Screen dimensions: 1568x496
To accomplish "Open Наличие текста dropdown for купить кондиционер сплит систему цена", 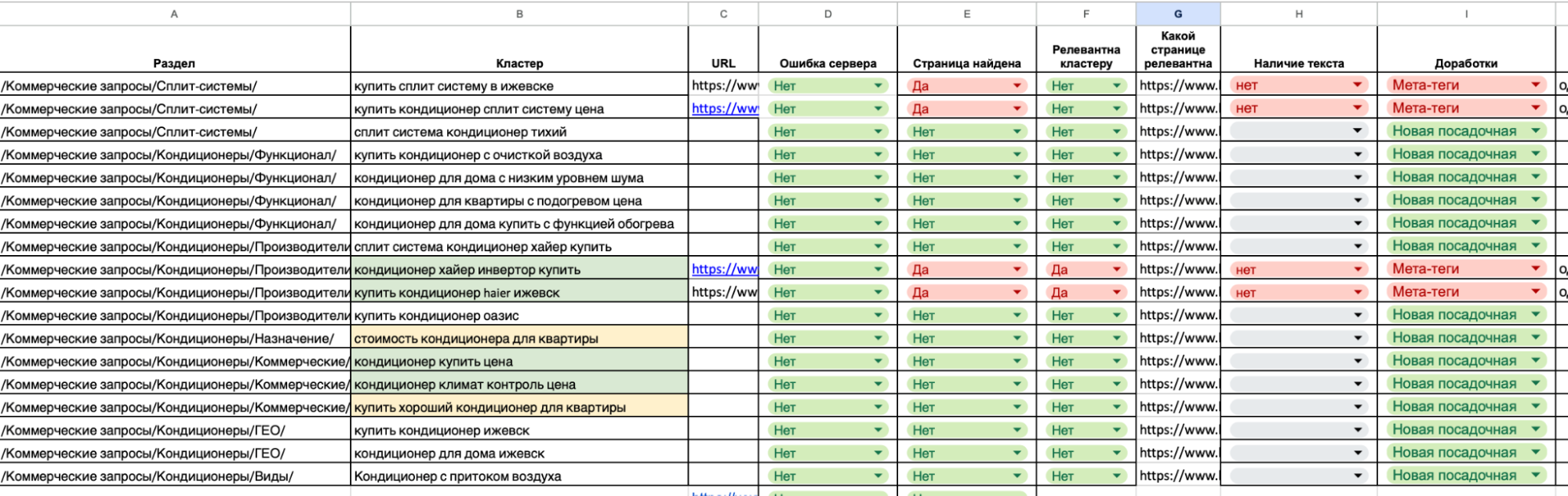I will point(1298,108).
